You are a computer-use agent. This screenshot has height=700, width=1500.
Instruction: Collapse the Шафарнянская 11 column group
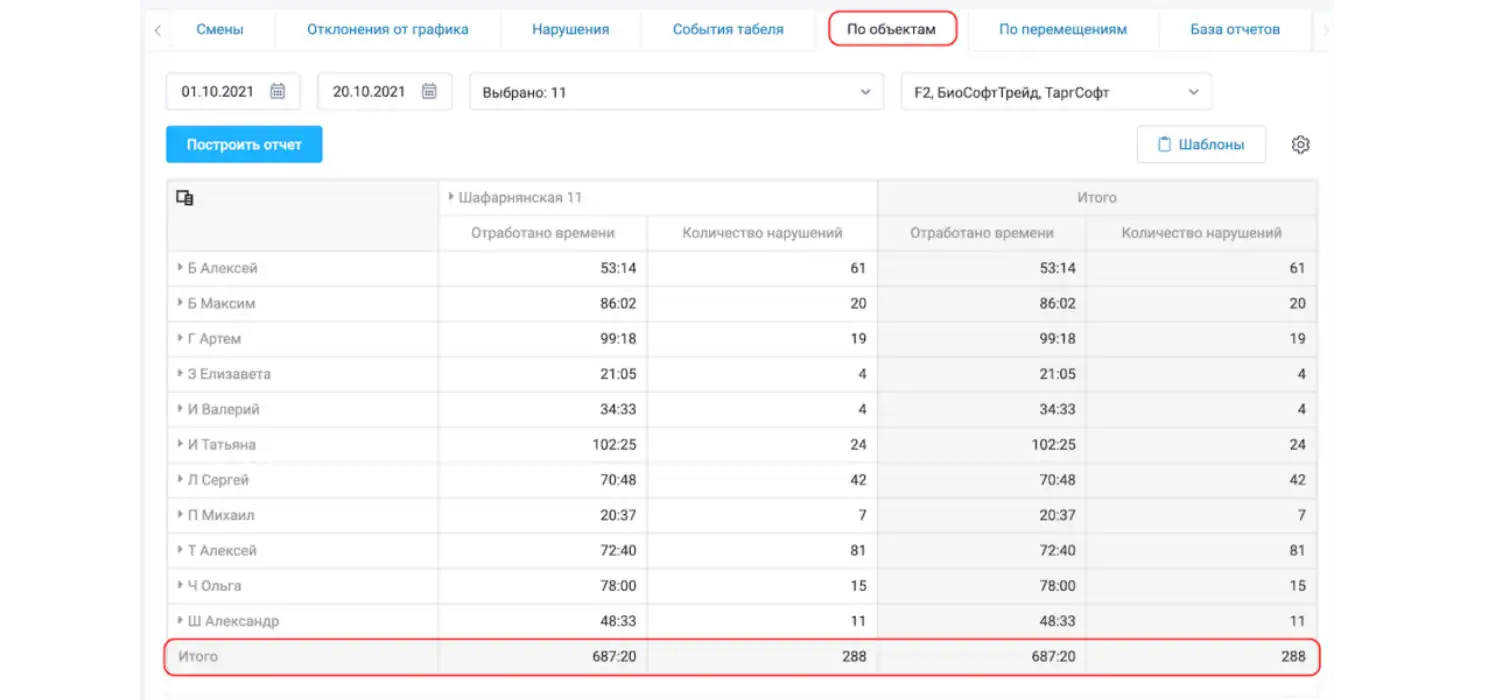pos(450,197)
